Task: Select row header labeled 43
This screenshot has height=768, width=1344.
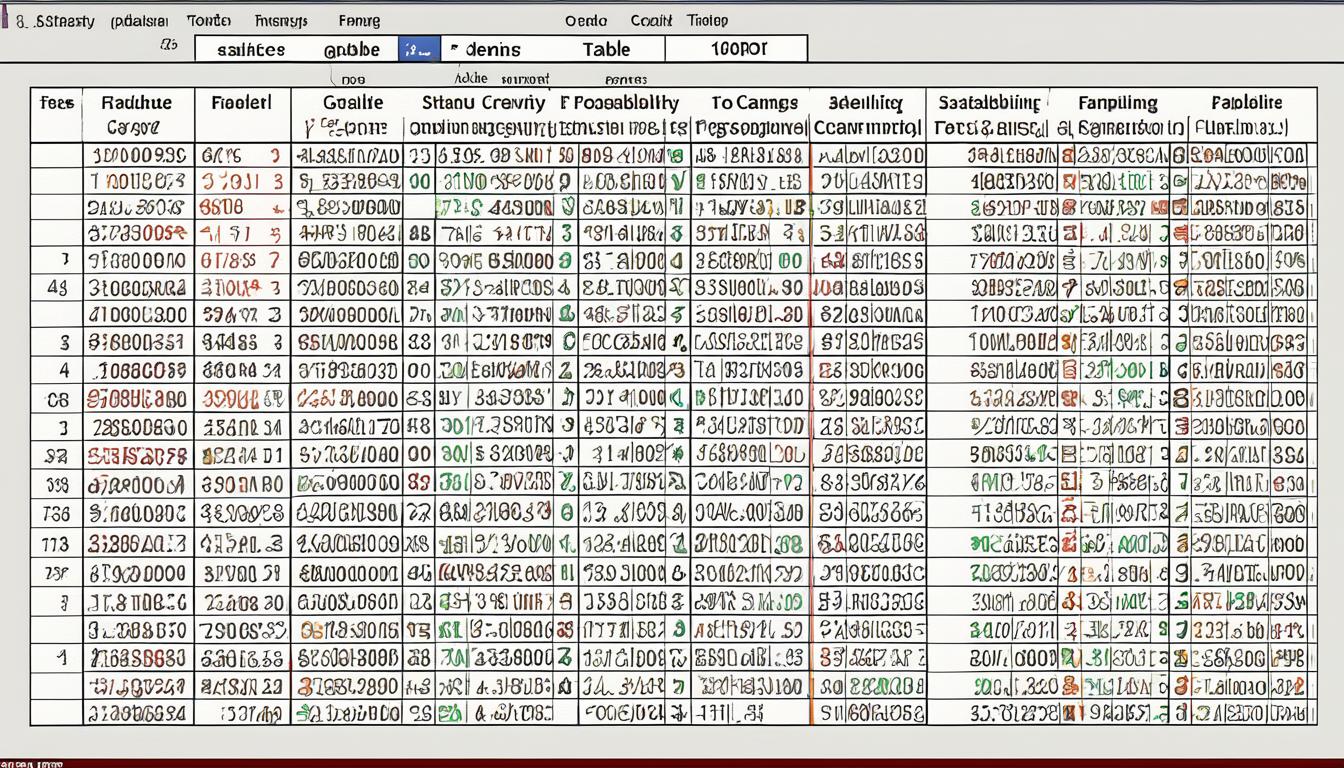Action: tap(56, 287)
